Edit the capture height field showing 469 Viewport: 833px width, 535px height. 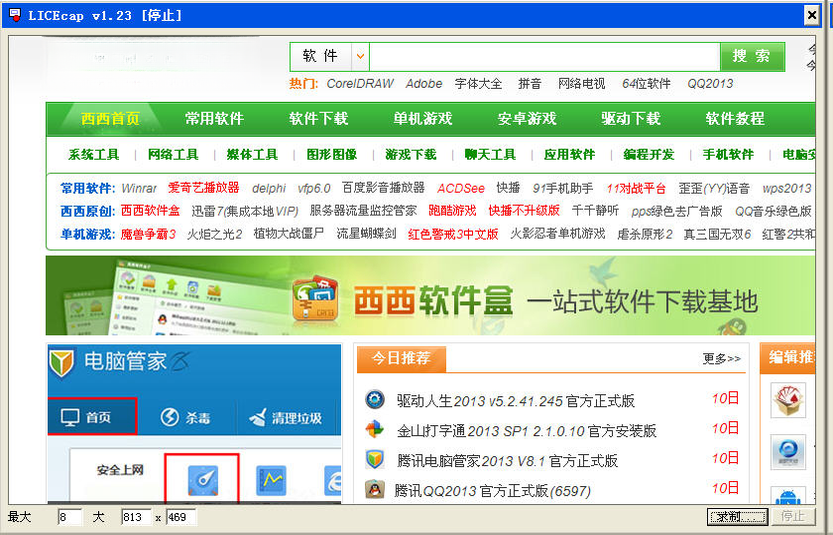tap(181, 517)
